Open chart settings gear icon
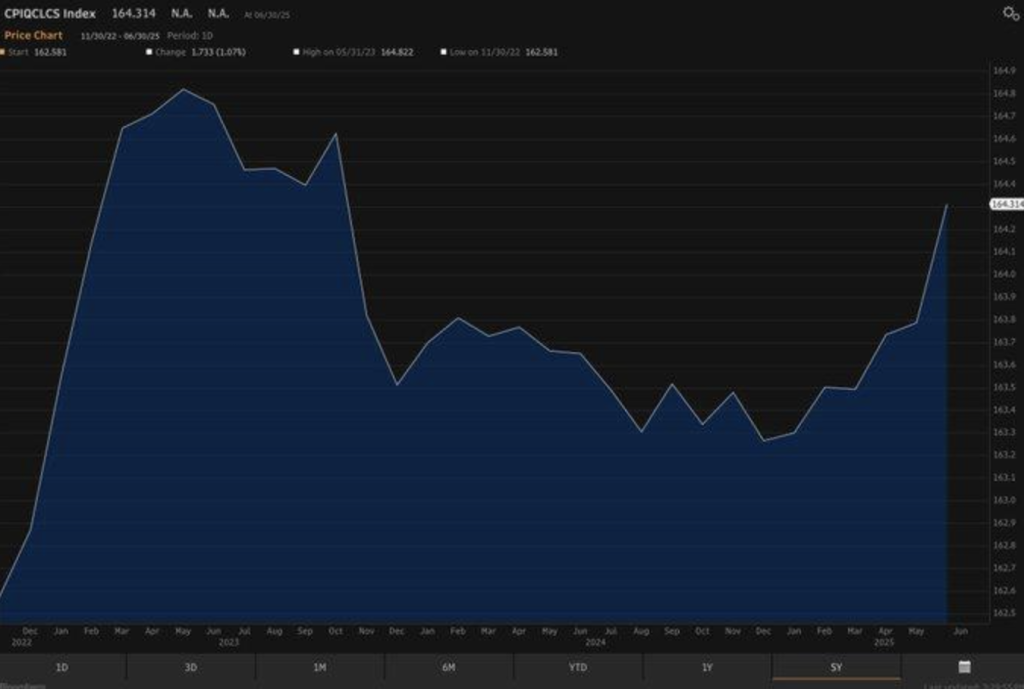This screenshot has height=689, width=1024. (x=1011, y=13)
